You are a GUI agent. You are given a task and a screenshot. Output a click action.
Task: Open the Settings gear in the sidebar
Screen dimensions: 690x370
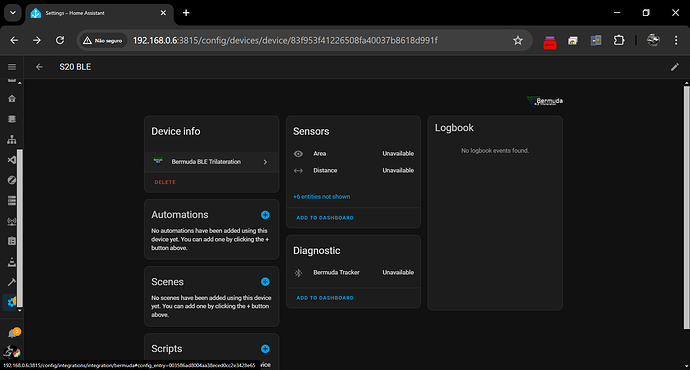[x=11, y=302]
